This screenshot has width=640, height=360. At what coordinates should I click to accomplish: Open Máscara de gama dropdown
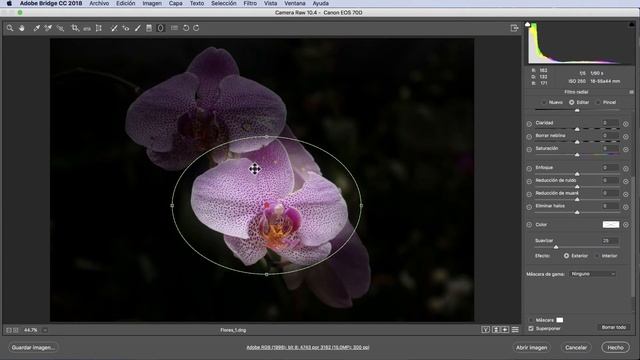pos(592,274)
